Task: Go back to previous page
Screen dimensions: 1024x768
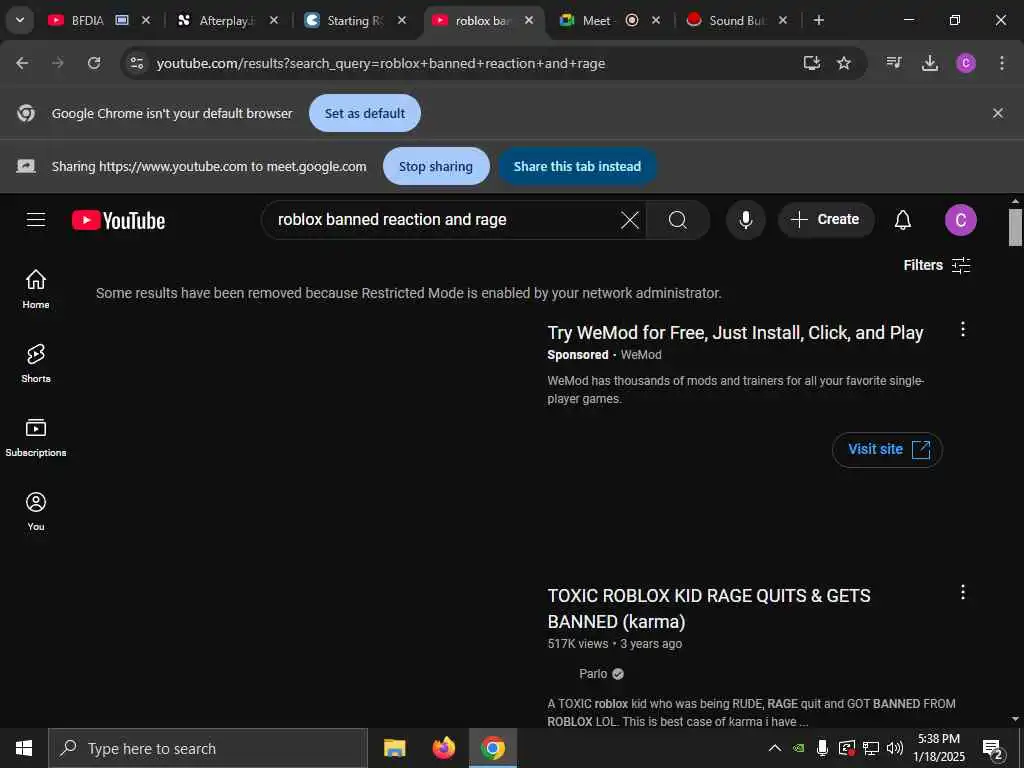Action: [x=22, y=63]
